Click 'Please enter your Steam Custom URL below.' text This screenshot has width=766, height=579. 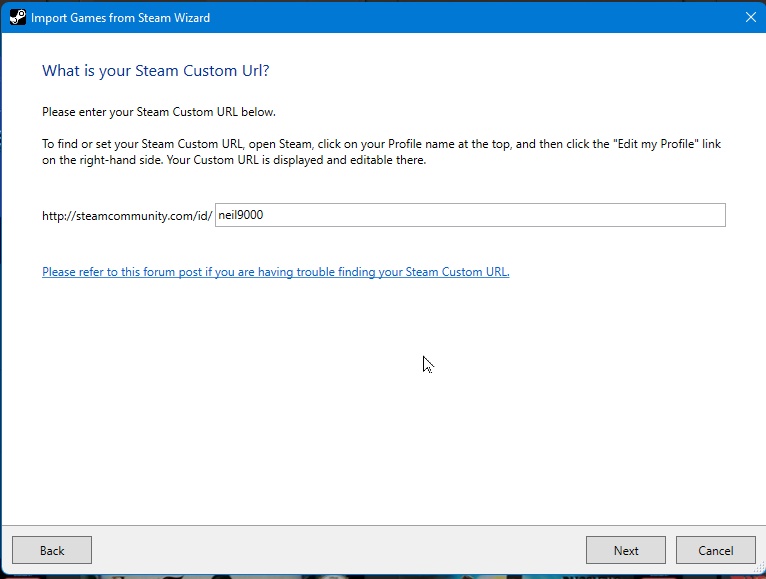159,112
